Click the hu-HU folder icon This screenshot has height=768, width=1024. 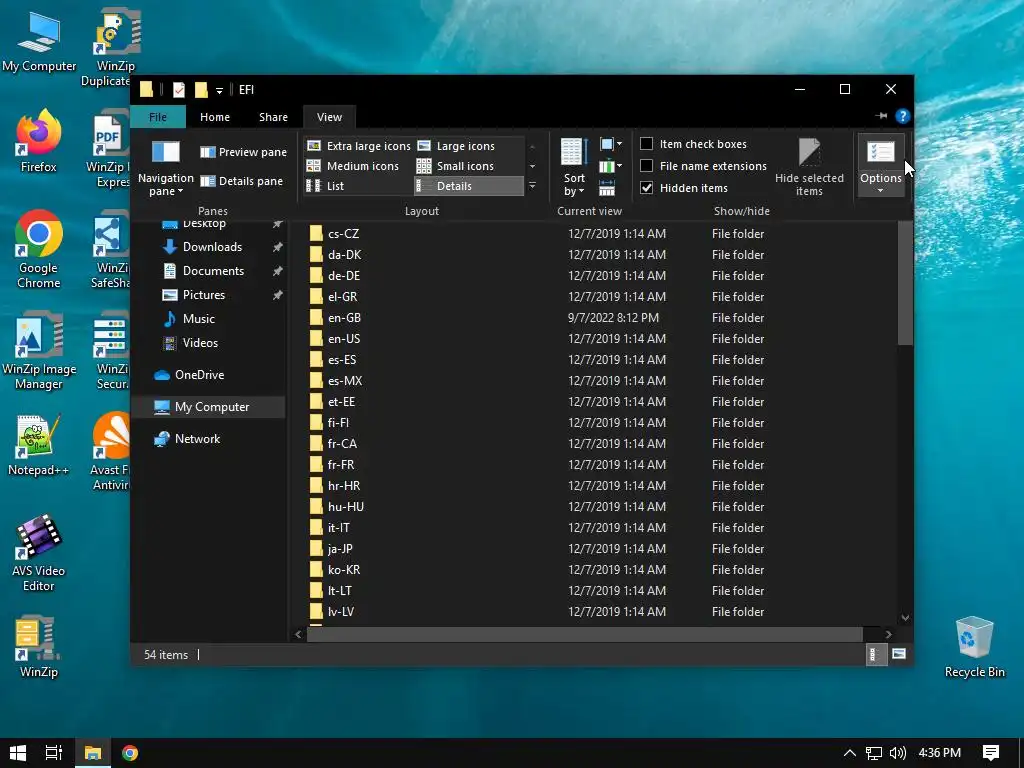point(316,507)
